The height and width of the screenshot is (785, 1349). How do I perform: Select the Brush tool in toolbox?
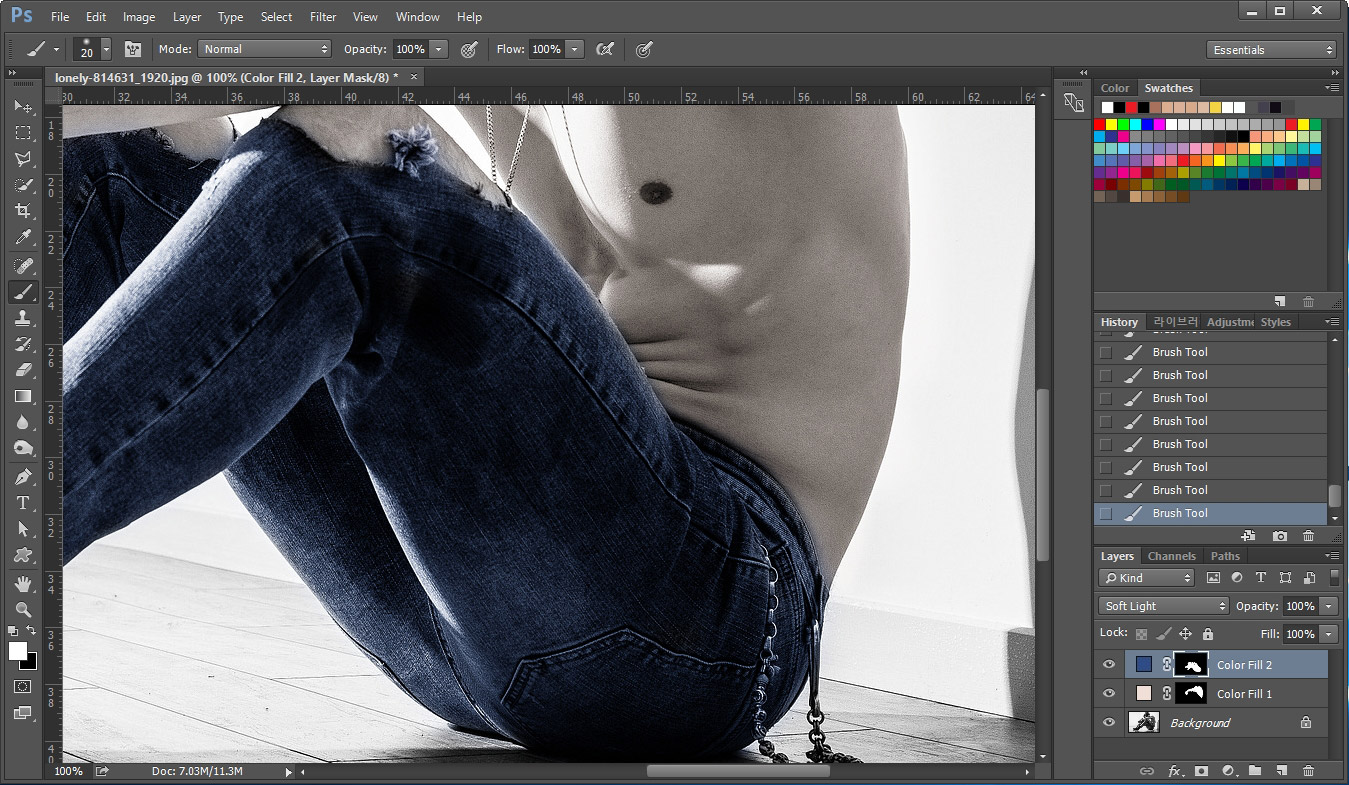23,292
